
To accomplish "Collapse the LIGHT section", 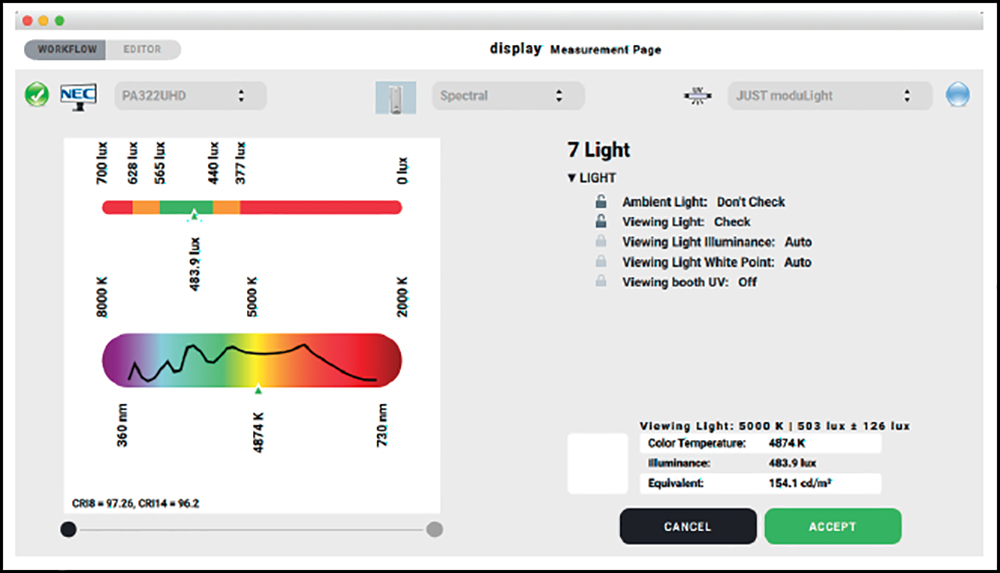I will [x=572, y=178].
